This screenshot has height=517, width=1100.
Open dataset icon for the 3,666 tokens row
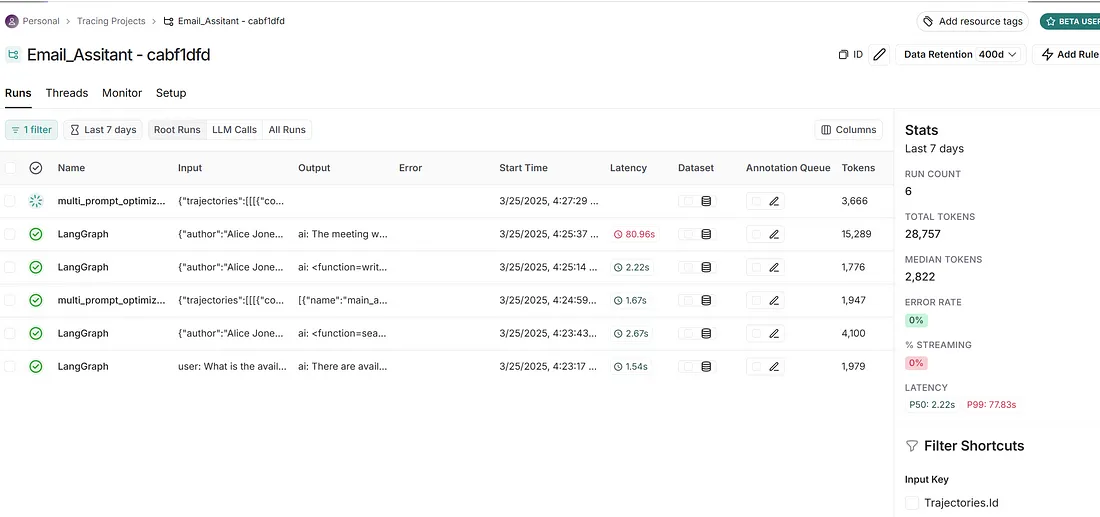click(706, 201)
